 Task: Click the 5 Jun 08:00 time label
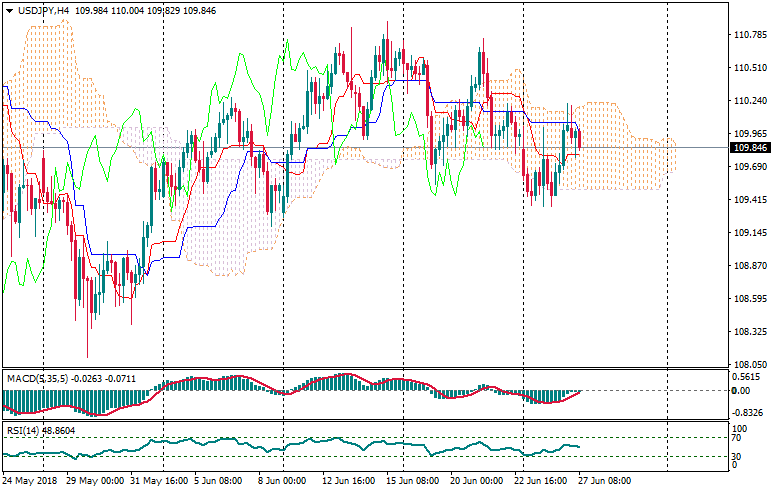pyautogui.click(x=217, y=481)
